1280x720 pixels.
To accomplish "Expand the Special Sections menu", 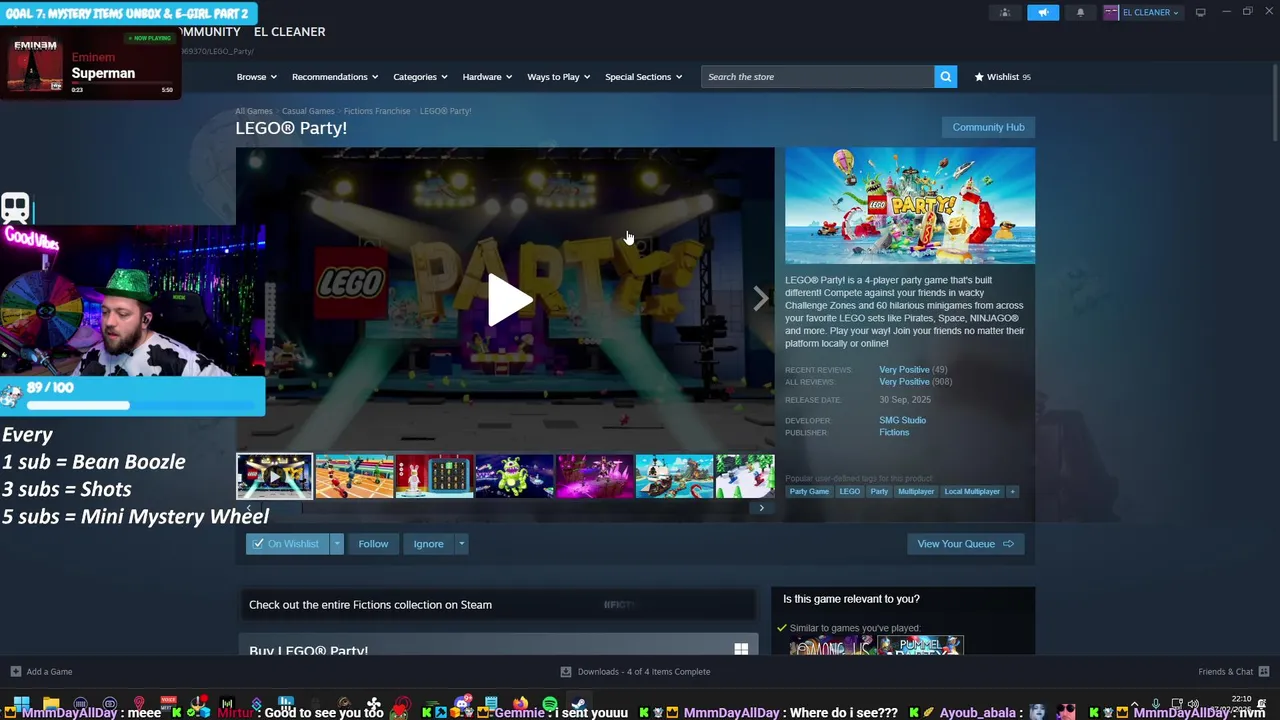I will [x=643, y=77].
